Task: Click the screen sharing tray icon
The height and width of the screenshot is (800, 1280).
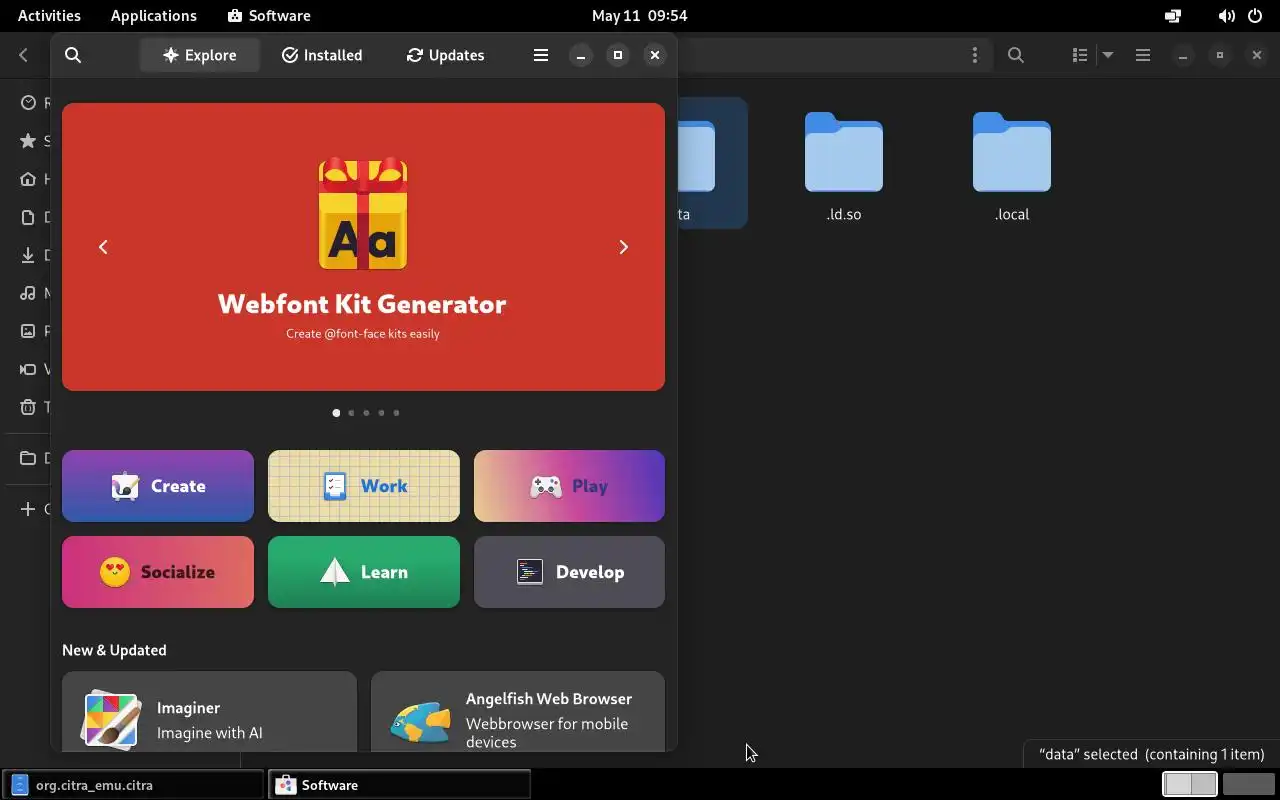Action: coord(1173,15)
